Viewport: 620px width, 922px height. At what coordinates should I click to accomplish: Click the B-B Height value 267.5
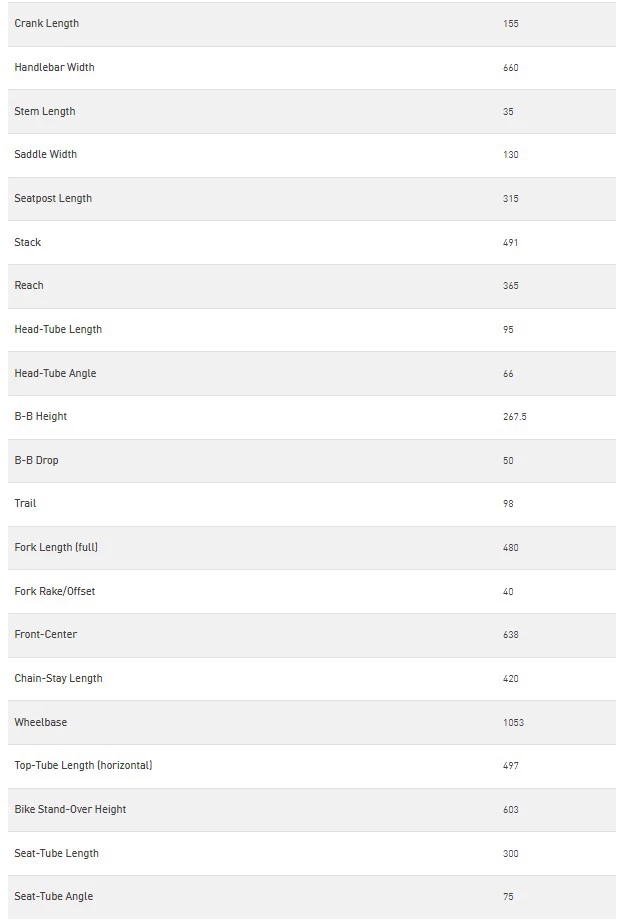click(515, 417)
